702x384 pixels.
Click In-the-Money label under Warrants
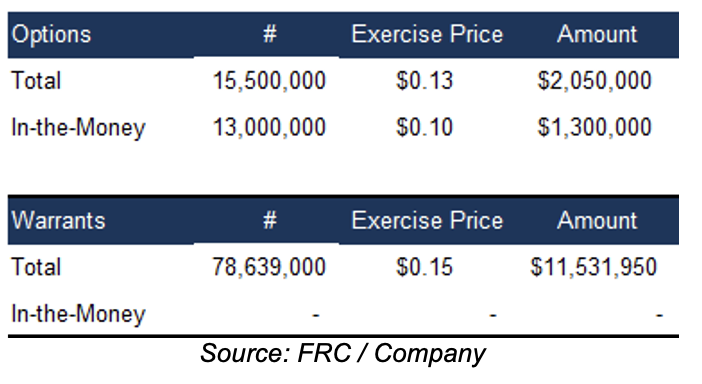point(78,314)
